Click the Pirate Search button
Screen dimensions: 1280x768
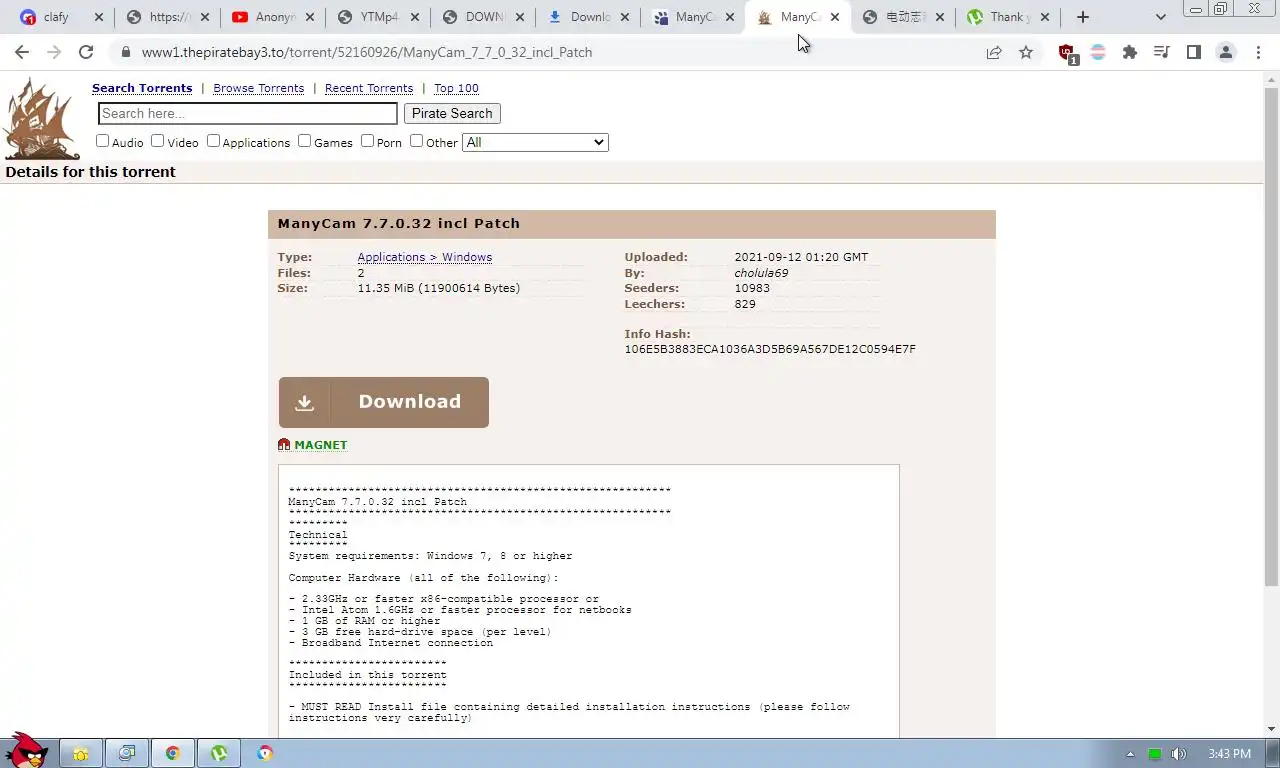point(452,113)
